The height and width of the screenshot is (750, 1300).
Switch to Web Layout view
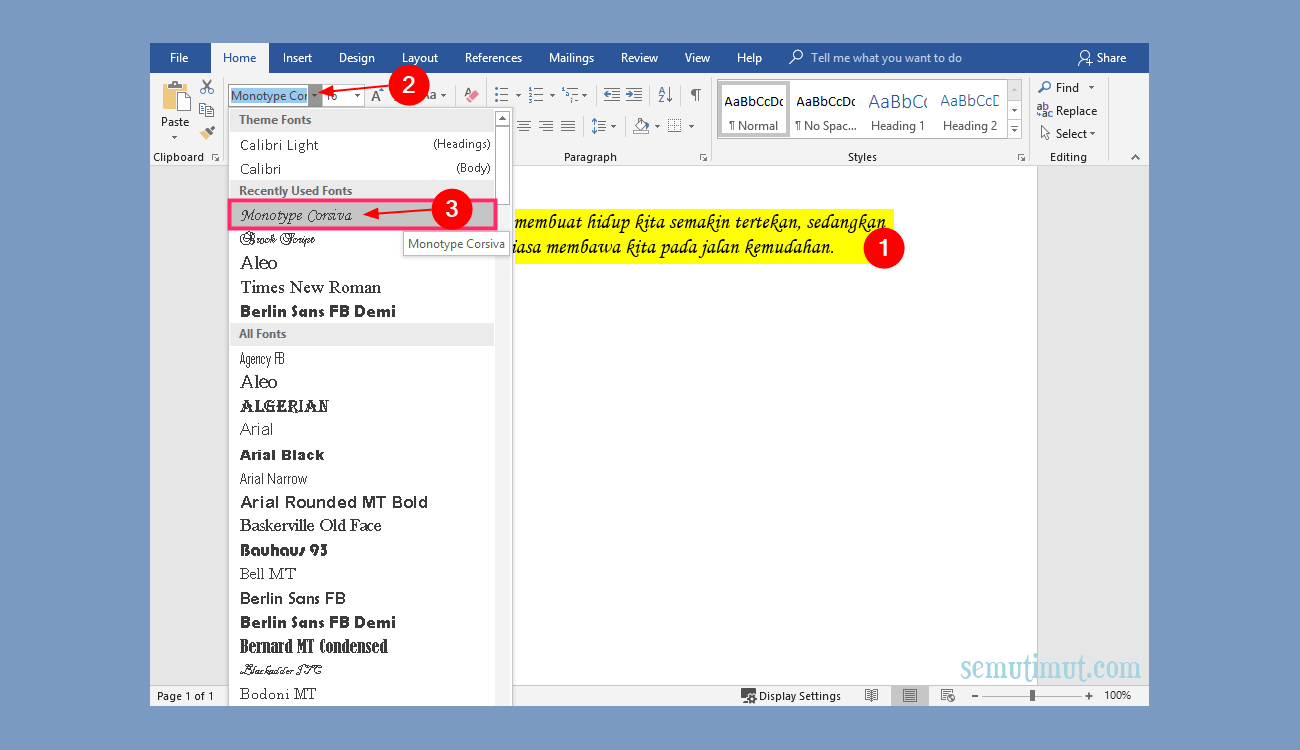[947, 696]
